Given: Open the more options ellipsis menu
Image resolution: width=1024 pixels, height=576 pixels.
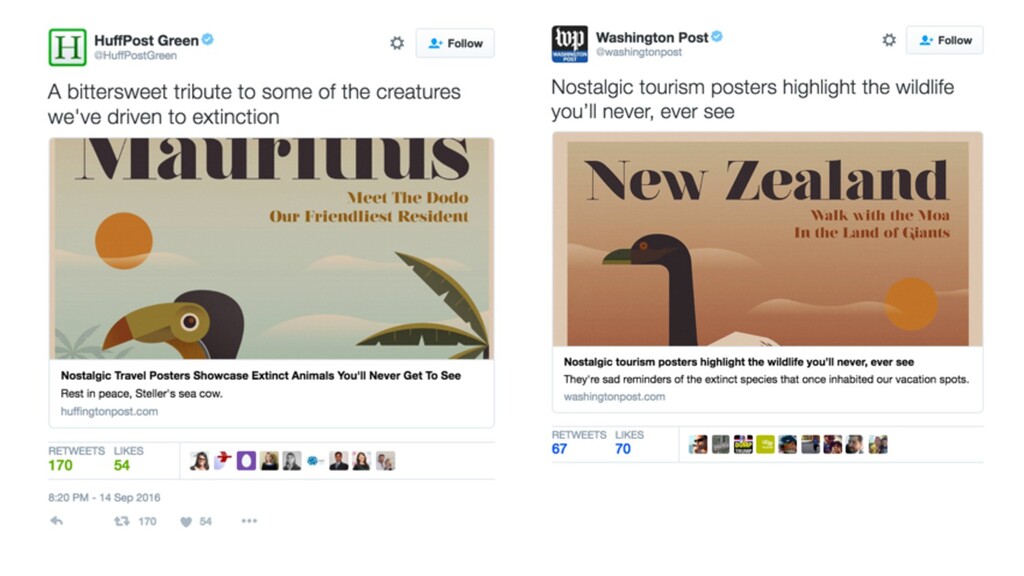Looking at the screenshot, I should point(249,520).
